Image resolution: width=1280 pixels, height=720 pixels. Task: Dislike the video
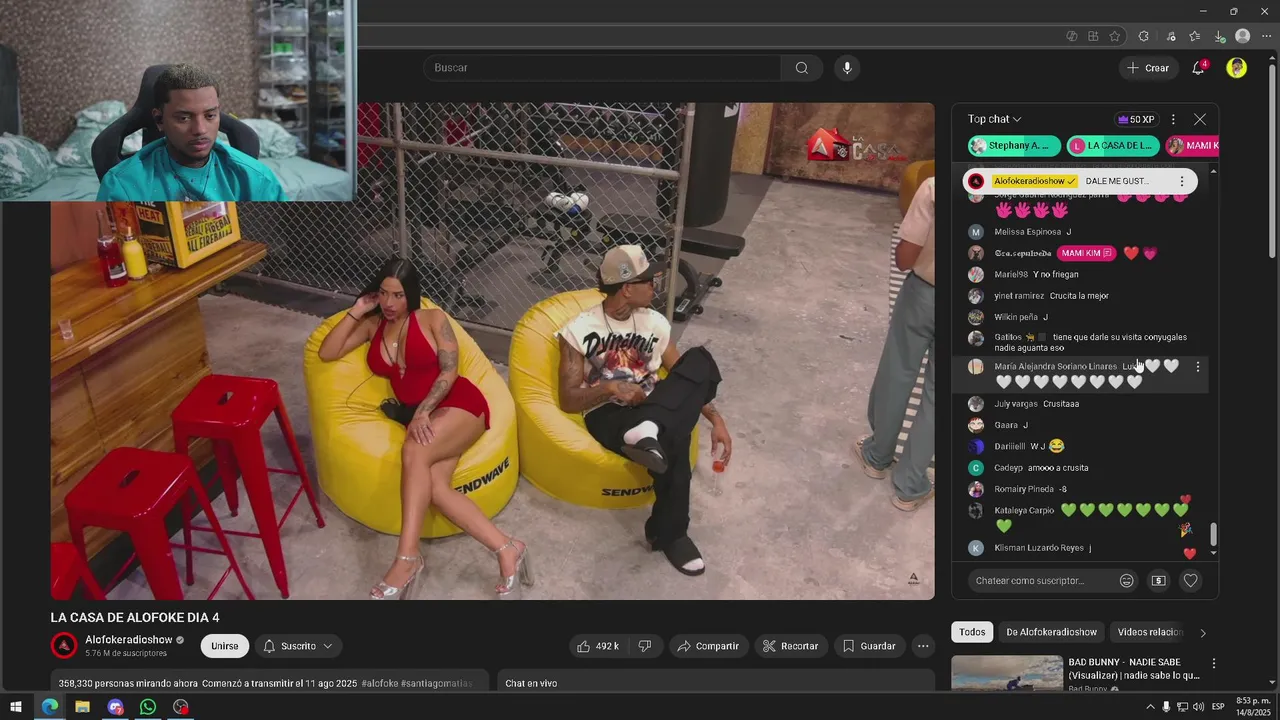coord(645,646)
